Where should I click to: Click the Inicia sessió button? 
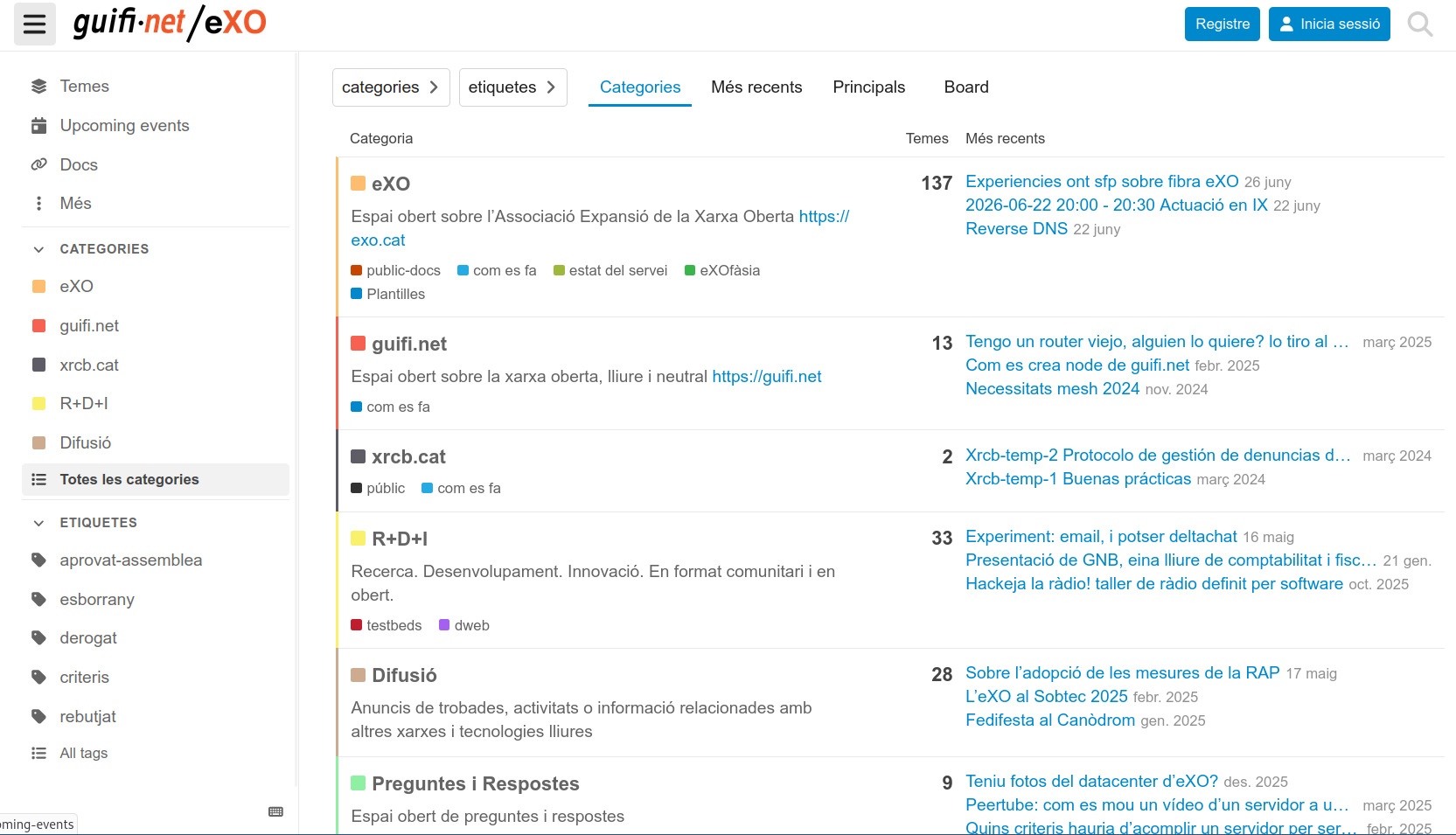point(1329,24)
